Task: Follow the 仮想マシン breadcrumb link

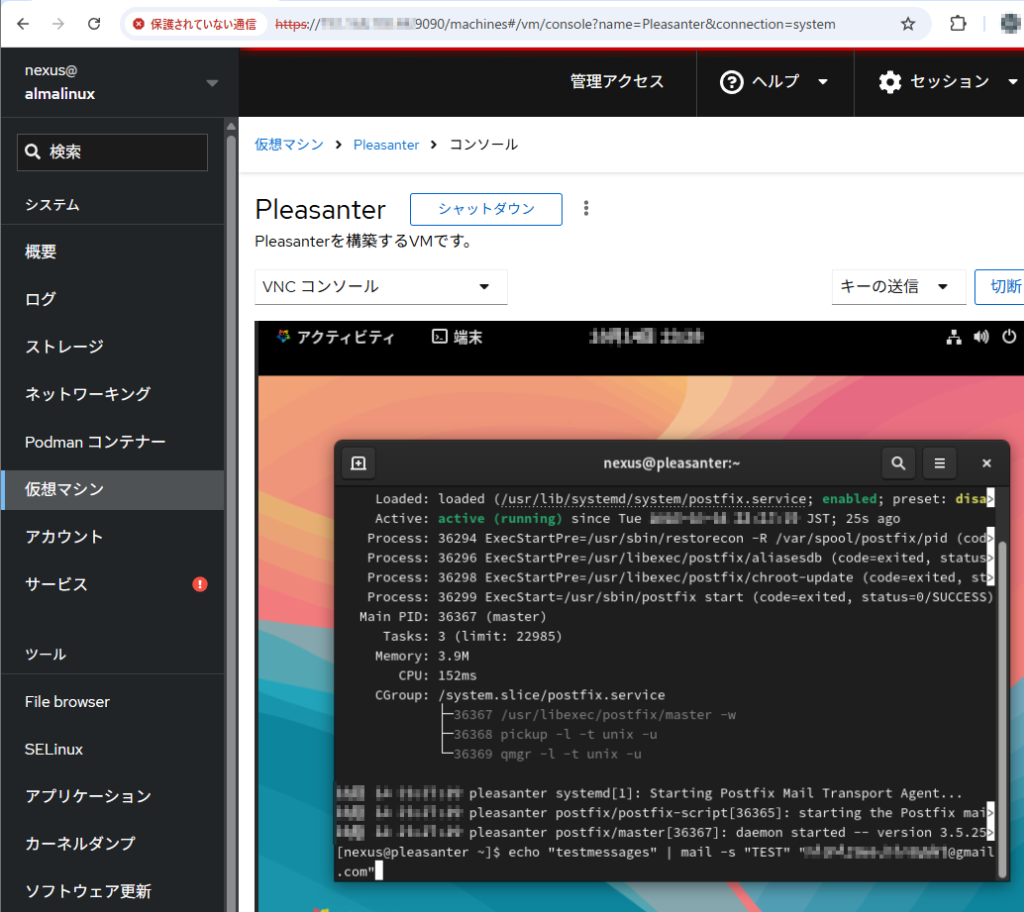Action: pos(289,144)
